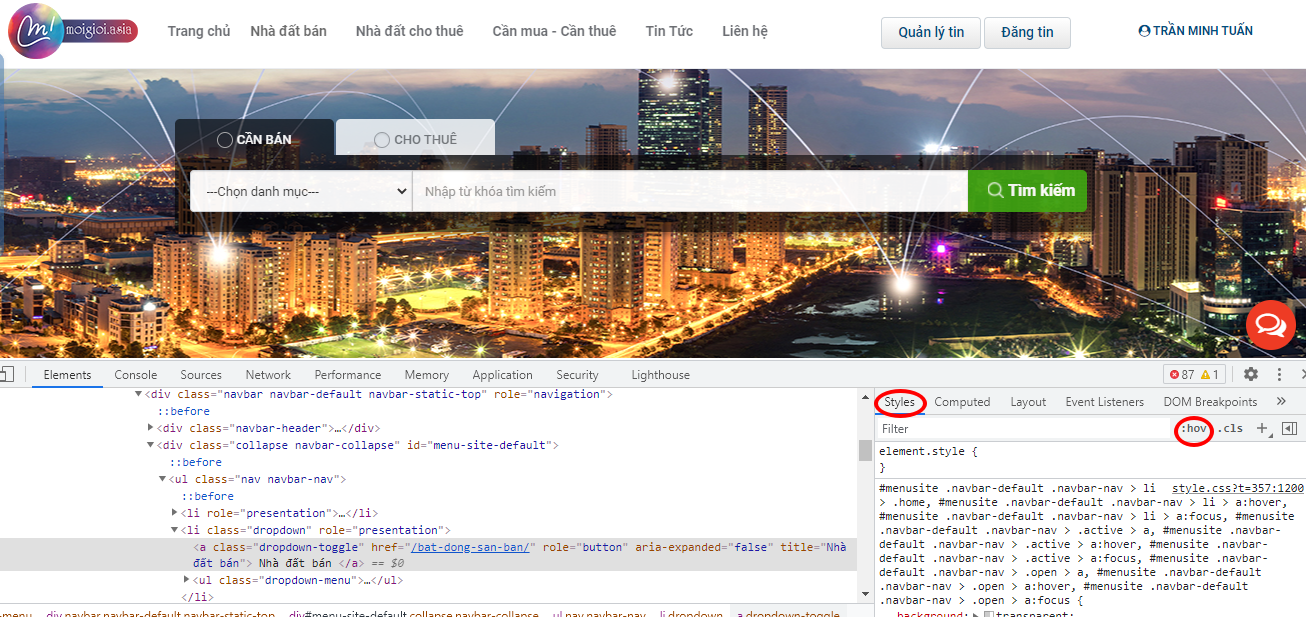The height and width of the screenshot is (617, 1306).
Task: Follow the /bat-dong-san-ban/ href link
Action: click(471, 547)
